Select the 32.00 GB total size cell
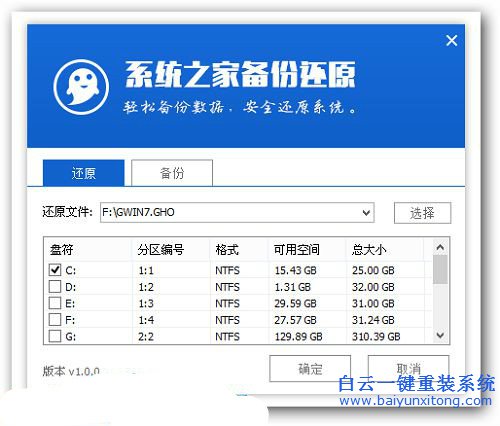Viewport: 500px width, 426px height. [373, 287]
